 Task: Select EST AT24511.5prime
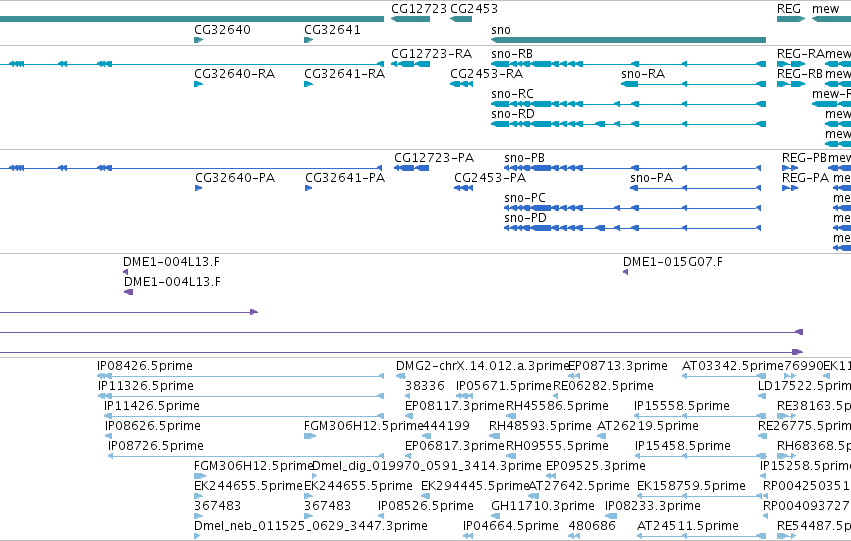701,536
